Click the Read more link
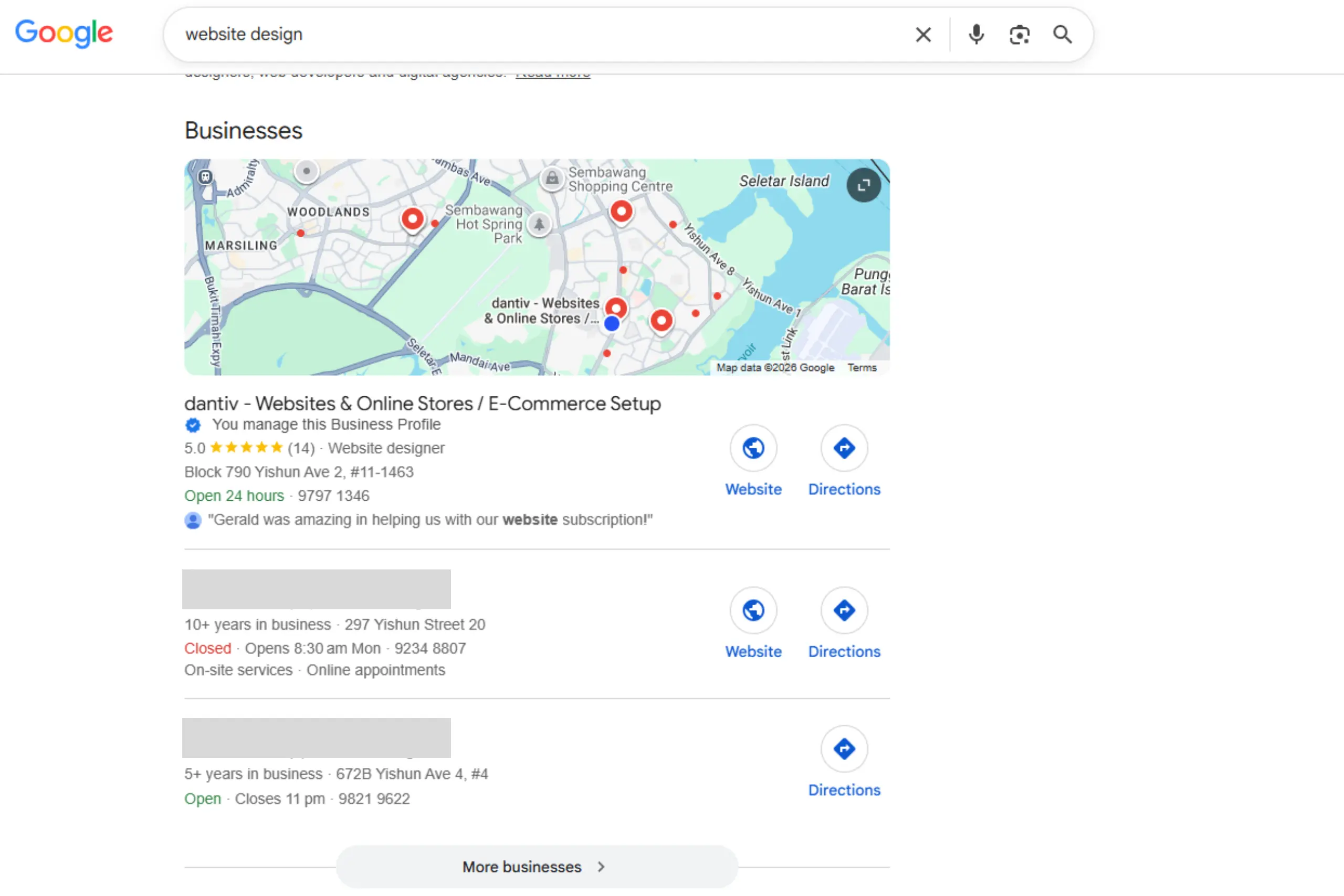Image resolution: width=1344 pixels, height=896 pixels. (x=553, y=76)
